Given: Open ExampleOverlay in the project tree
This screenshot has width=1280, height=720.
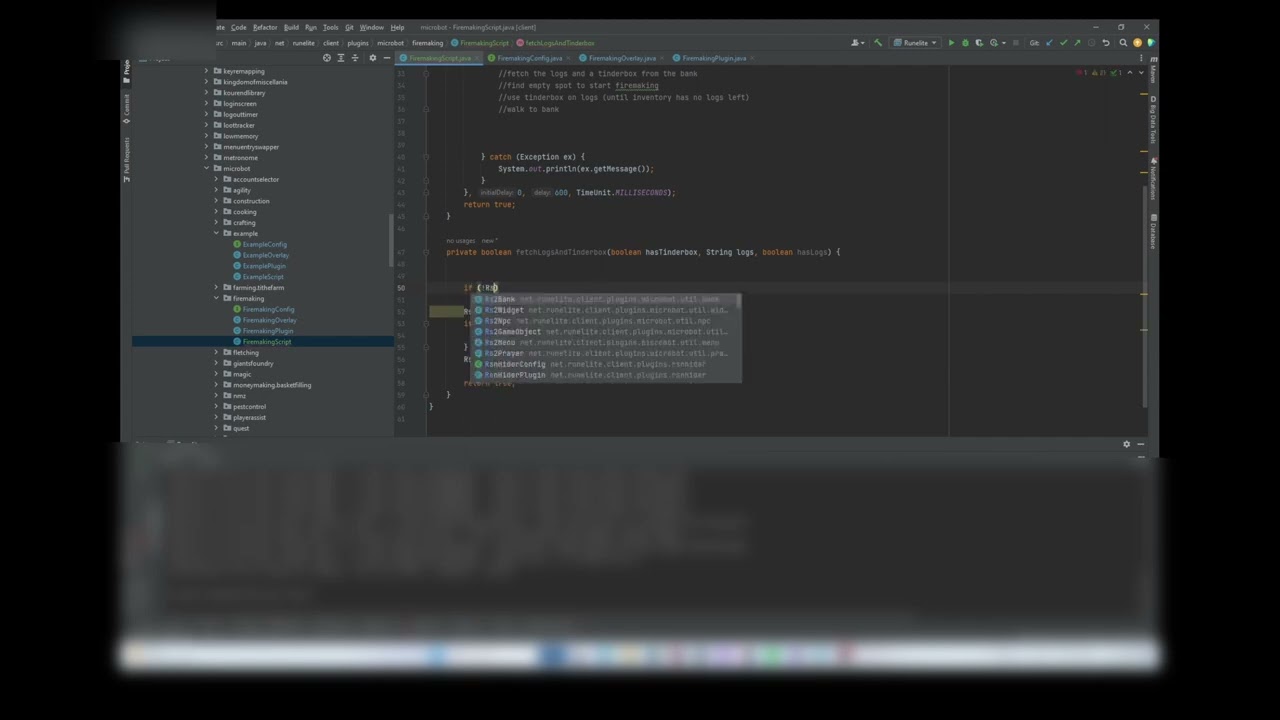Looking at the screenshot, I should coord(265,255).
